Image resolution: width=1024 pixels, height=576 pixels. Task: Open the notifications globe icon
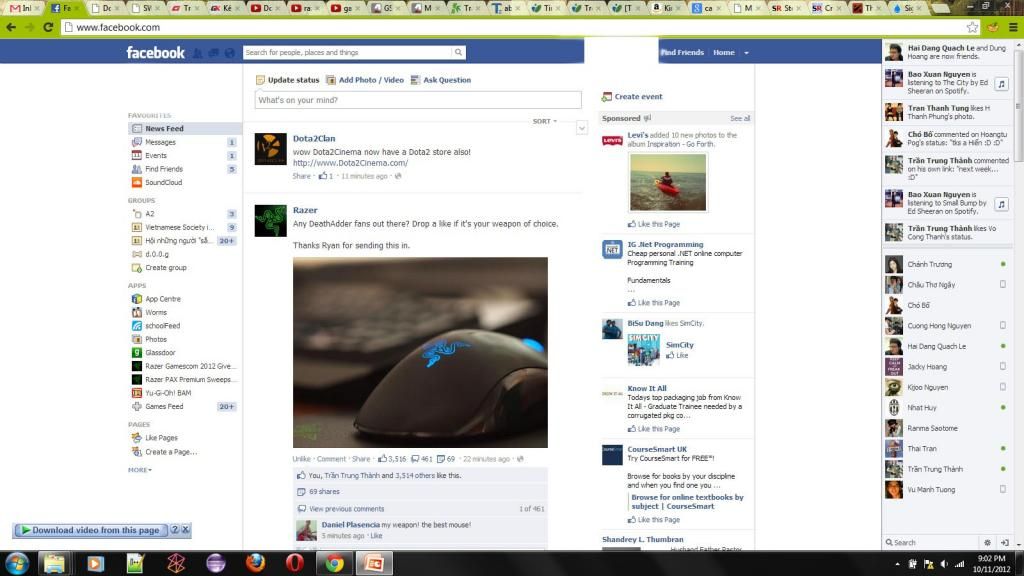click(x=229, y=53)
